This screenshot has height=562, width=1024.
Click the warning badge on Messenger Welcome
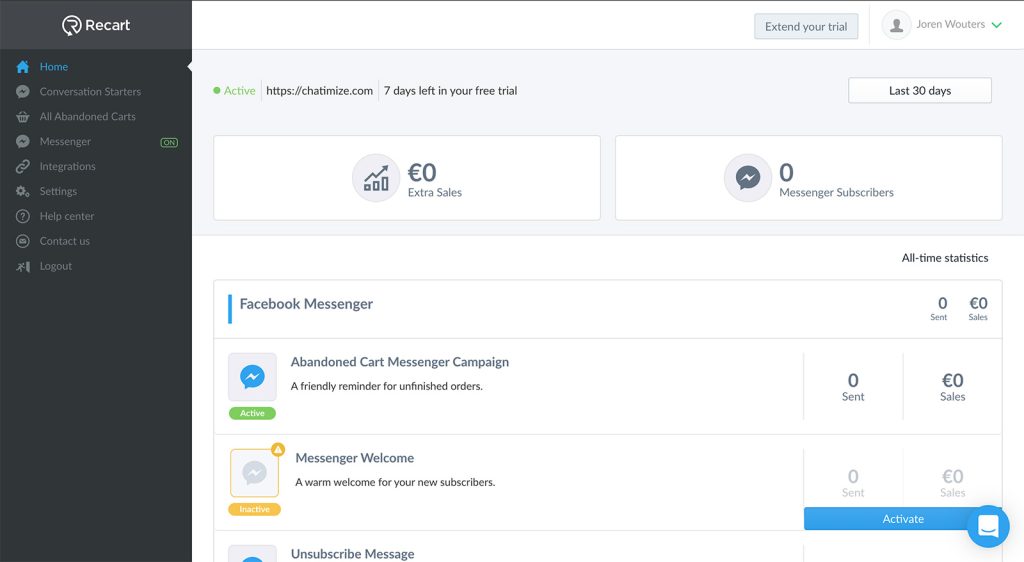[278, 449]
